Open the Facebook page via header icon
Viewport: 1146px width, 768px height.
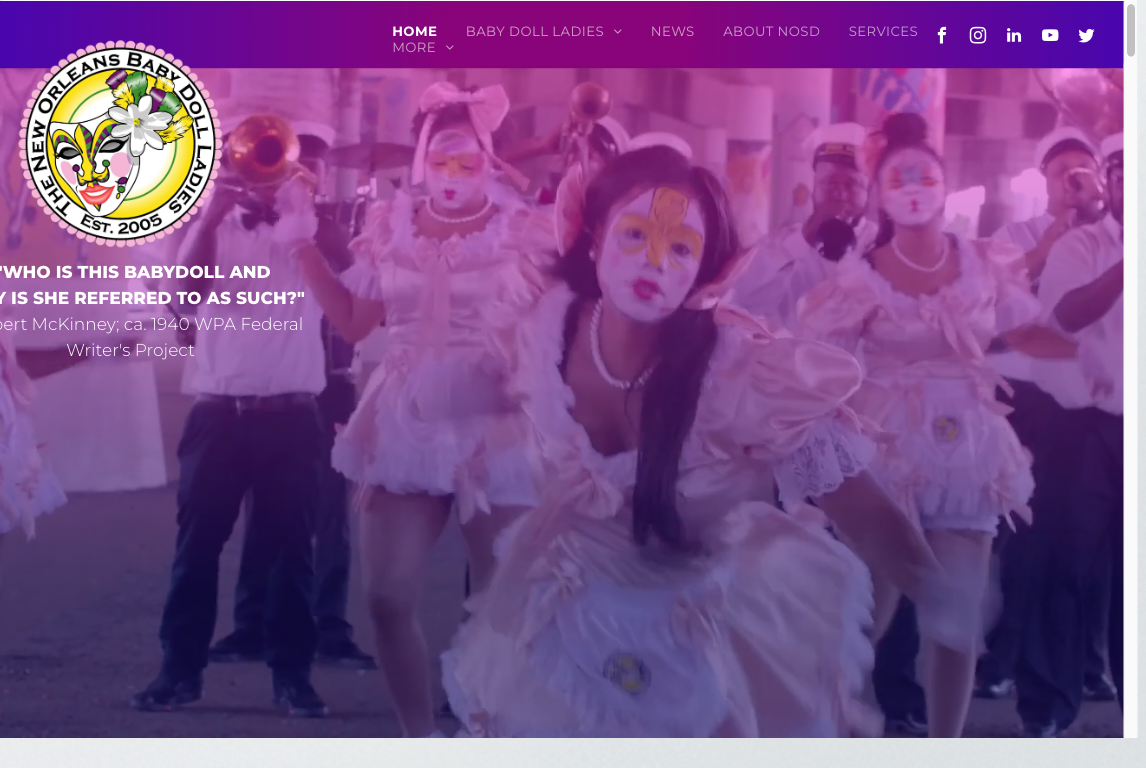[942, 36]
